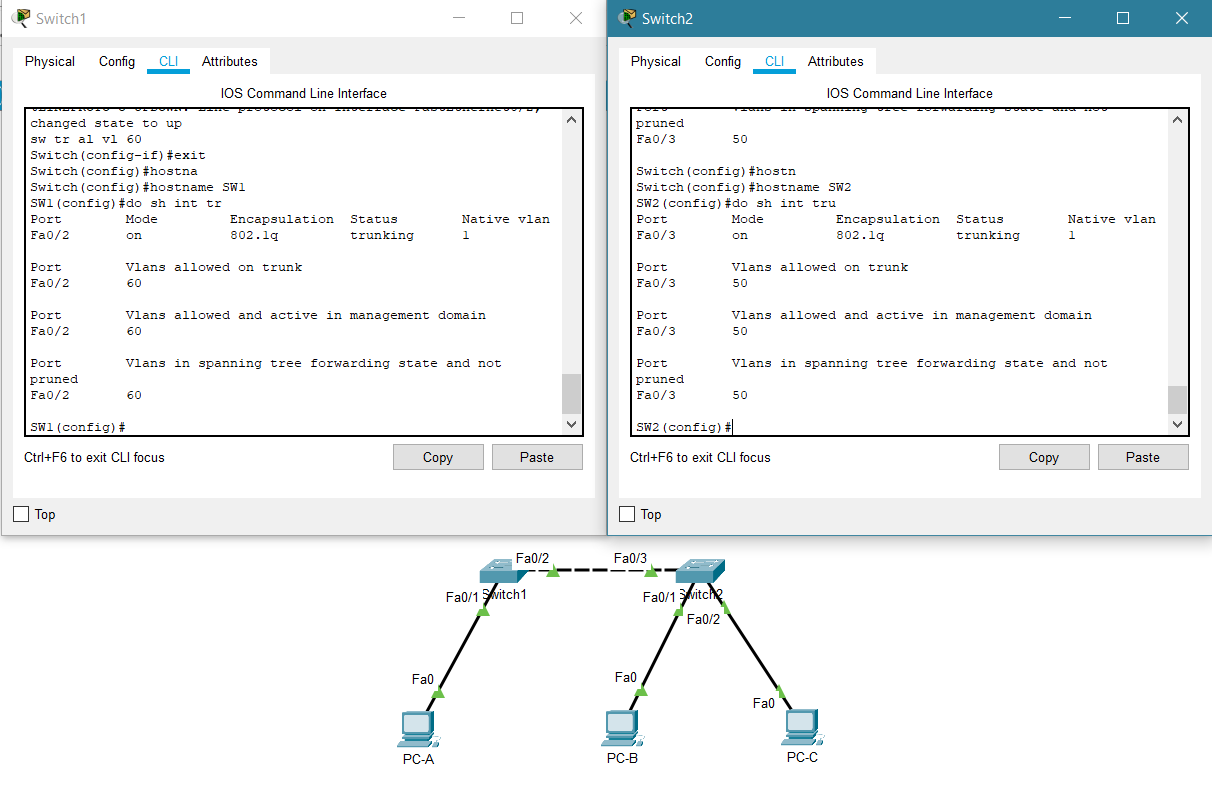
Task: Switch to Config tab in Switch2
Action: 722,61
